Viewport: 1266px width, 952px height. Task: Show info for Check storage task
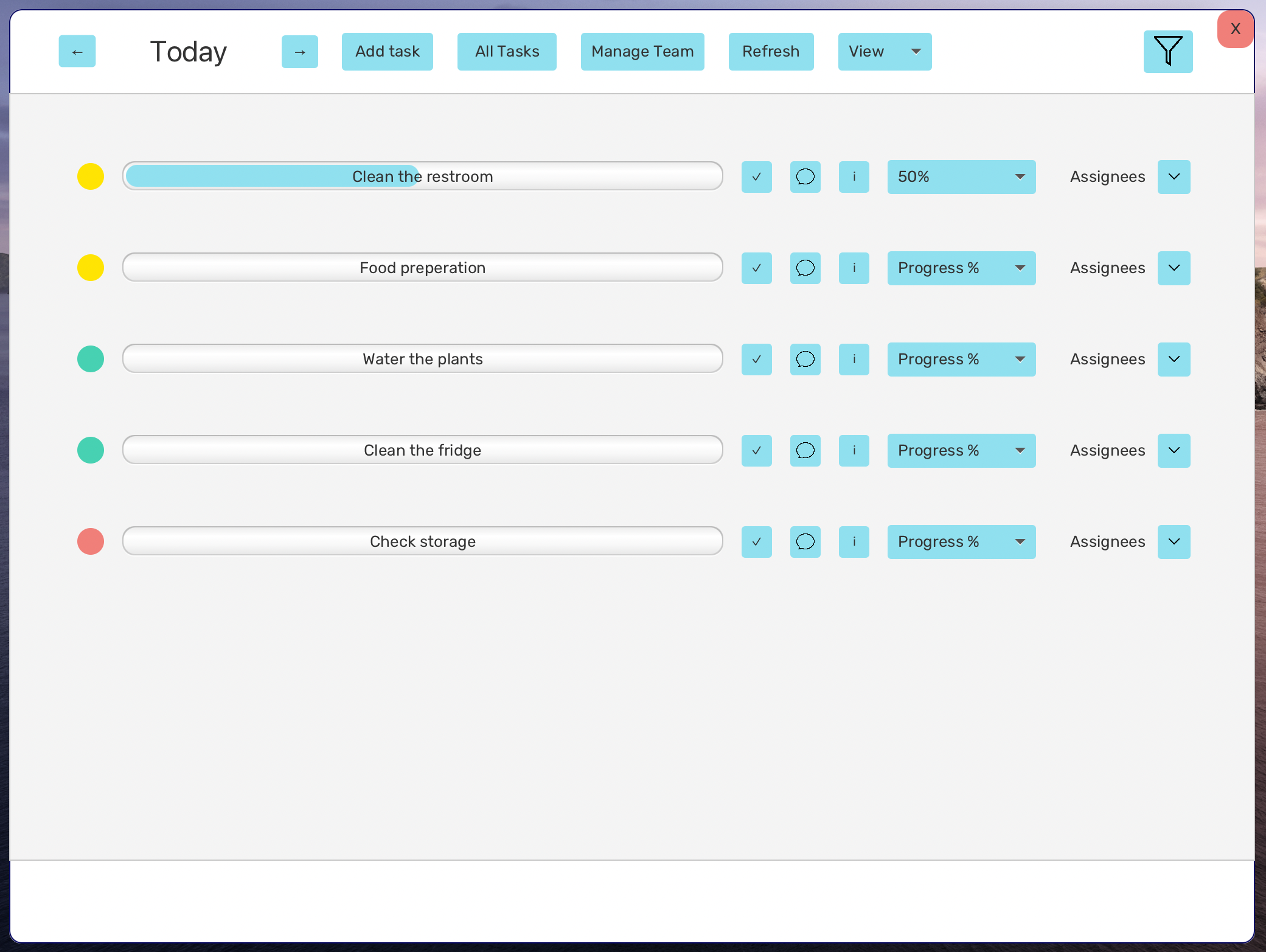854,542
